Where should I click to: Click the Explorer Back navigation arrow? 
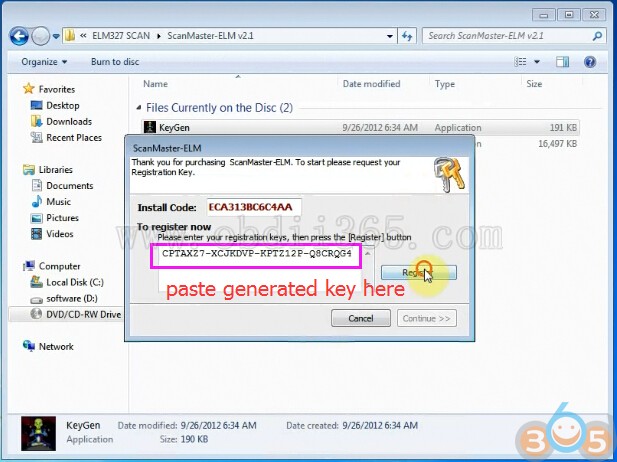pos(19,36)
